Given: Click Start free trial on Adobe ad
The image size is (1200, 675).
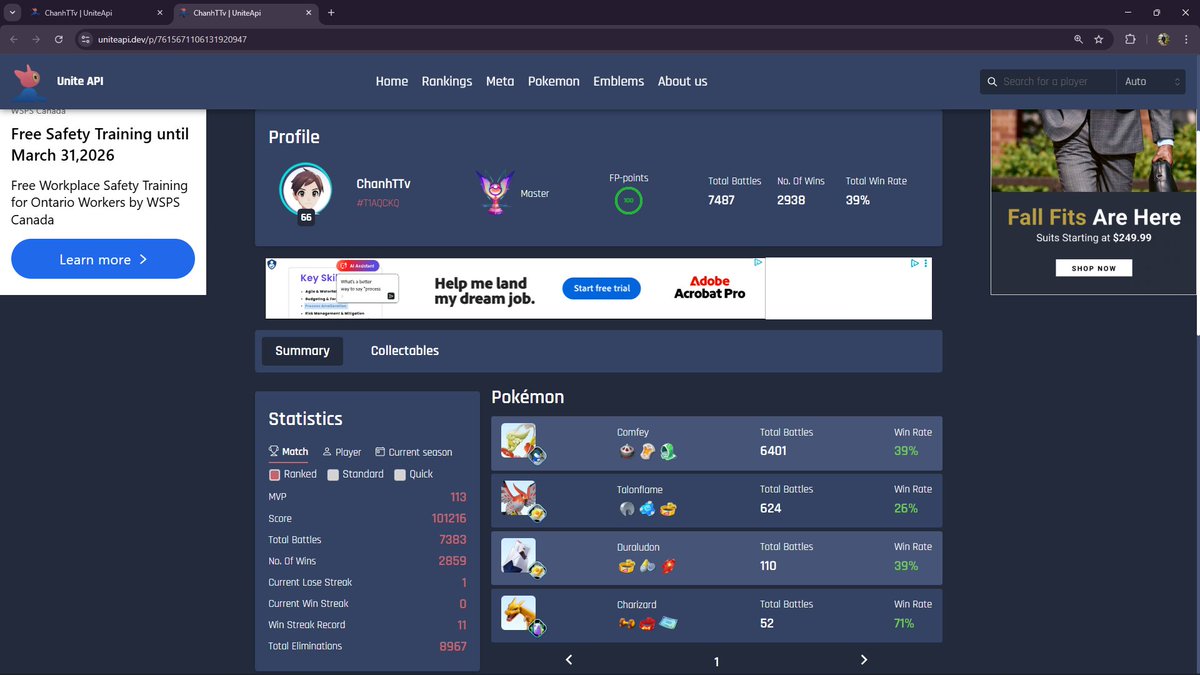Looking at the screenshot, I should click(x=602, y=289).
